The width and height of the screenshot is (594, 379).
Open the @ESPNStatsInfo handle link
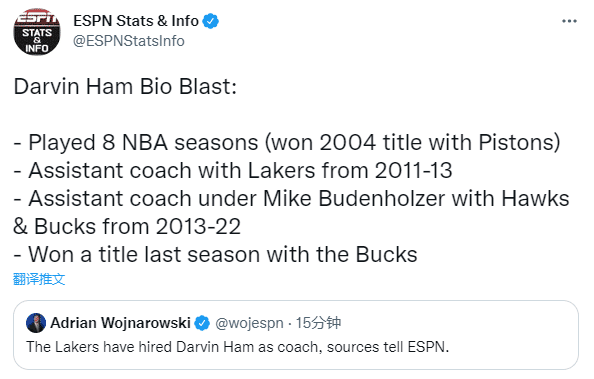[129, 41]
